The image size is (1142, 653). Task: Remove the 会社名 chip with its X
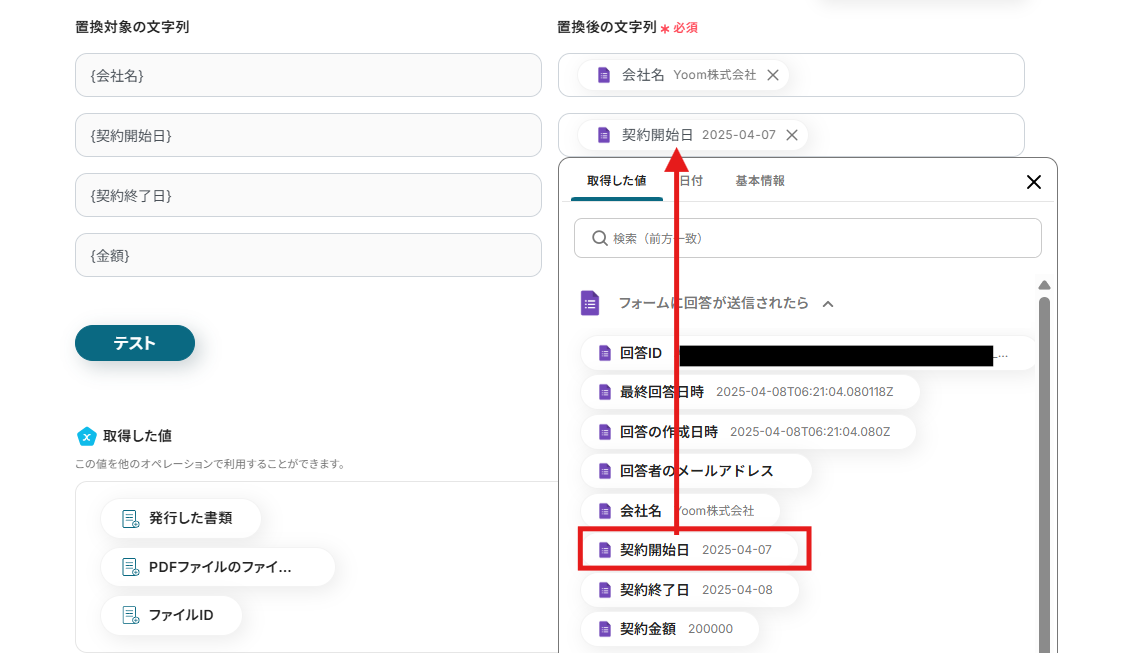coord(773,75)
